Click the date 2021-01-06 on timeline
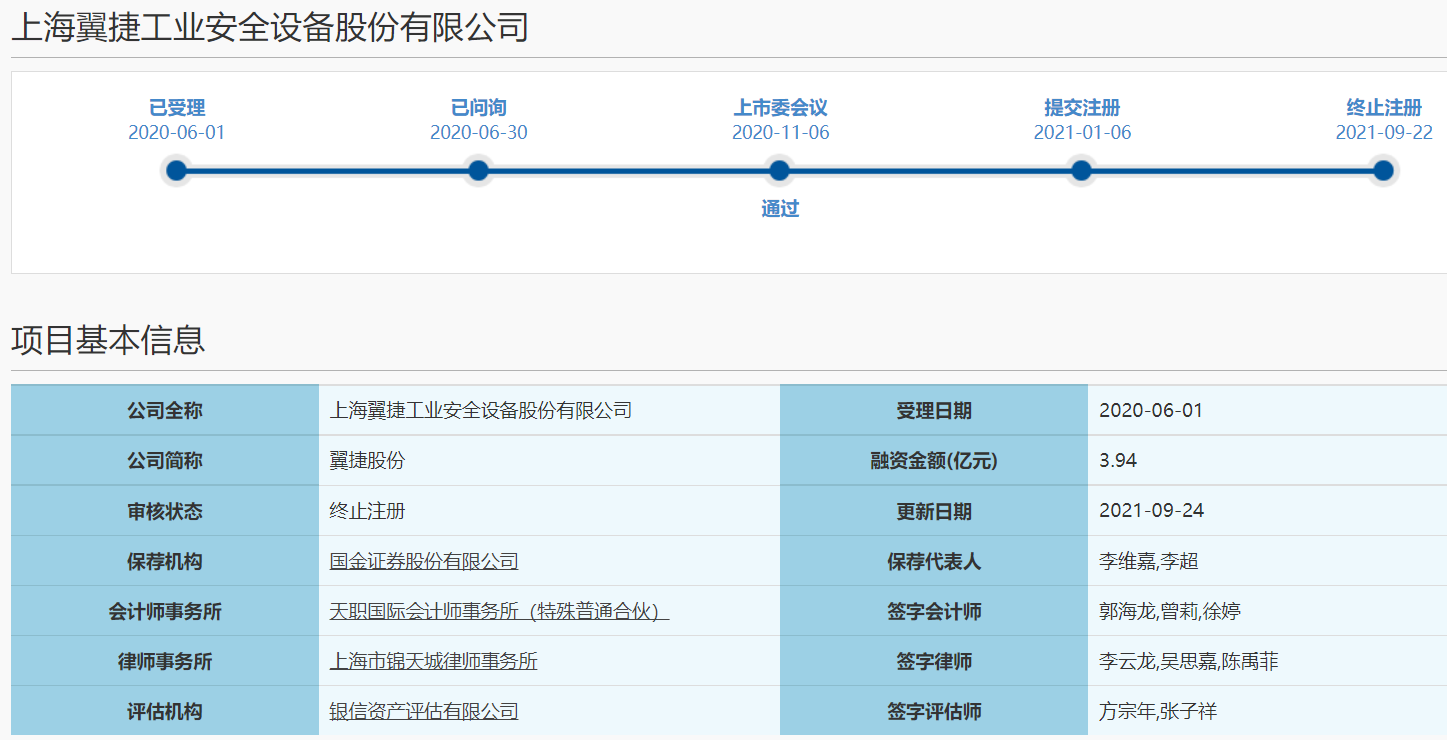This screenshot has width=1447, height=740. pyautogui.click(x=1083, y=133)
